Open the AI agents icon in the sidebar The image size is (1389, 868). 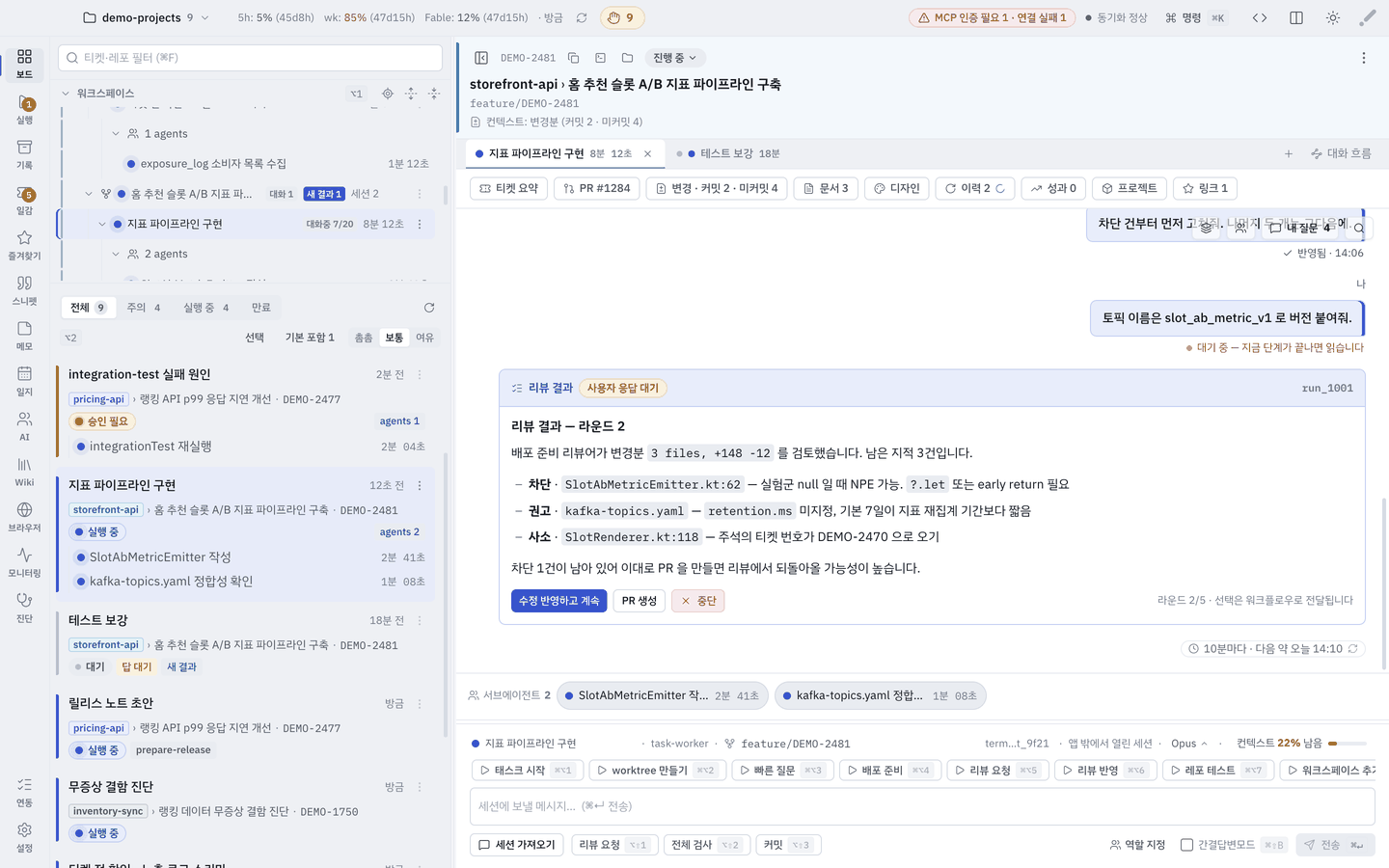point(24,426)
